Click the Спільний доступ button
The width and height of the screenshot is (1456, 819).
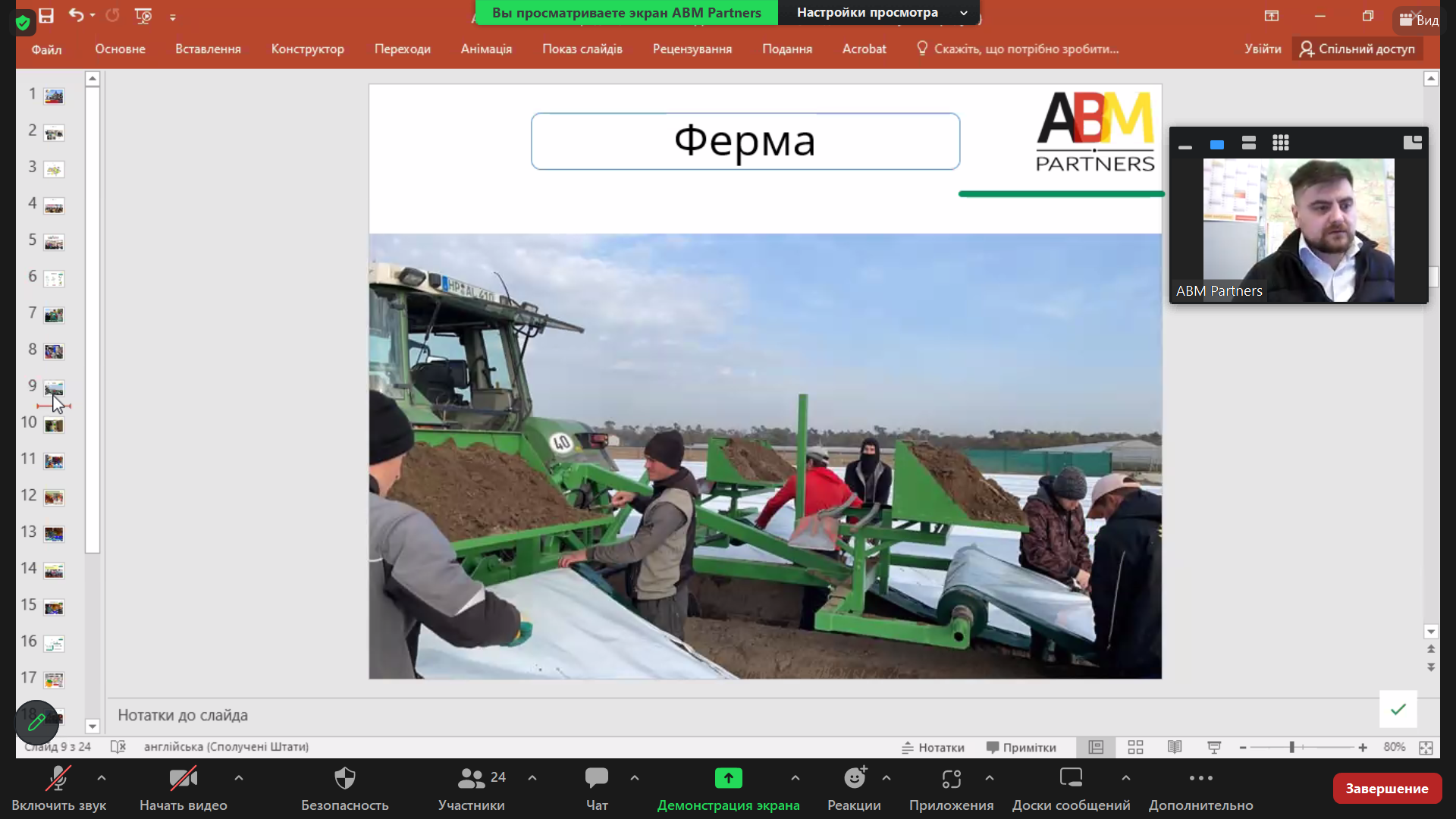click(1357, 49)
